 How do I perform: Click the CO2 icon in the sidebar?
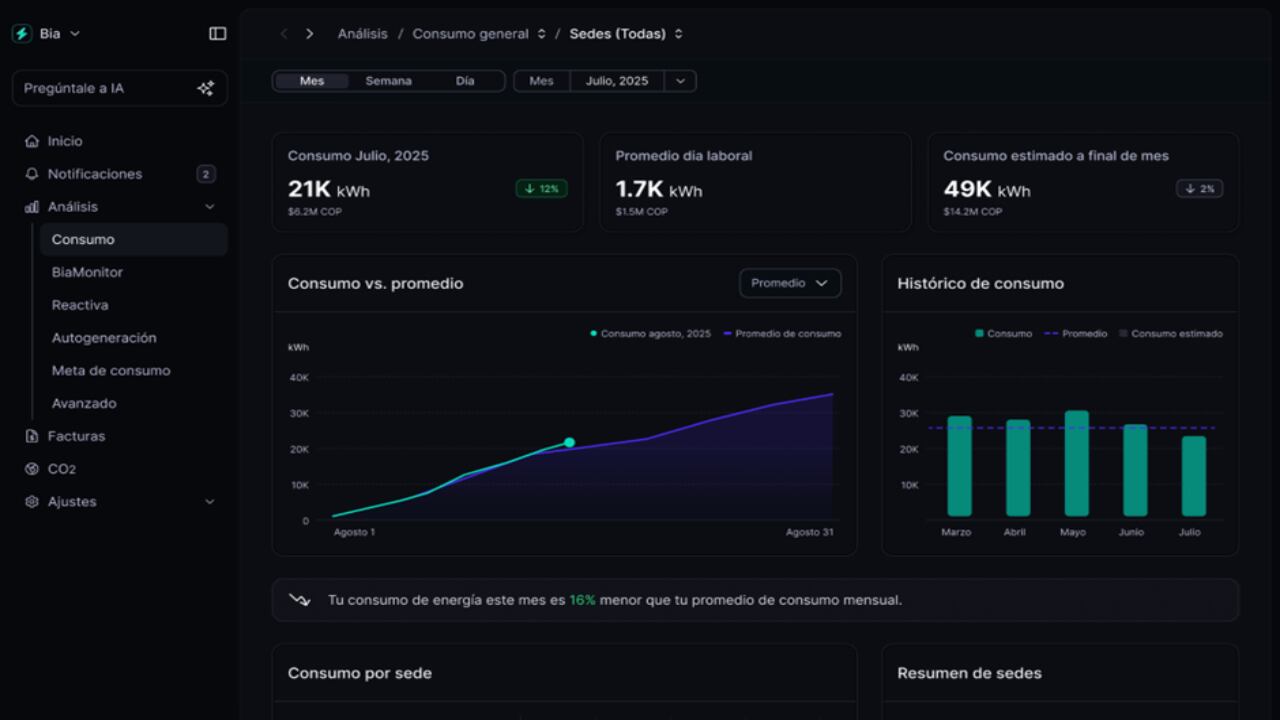click(x=31, y=468)
